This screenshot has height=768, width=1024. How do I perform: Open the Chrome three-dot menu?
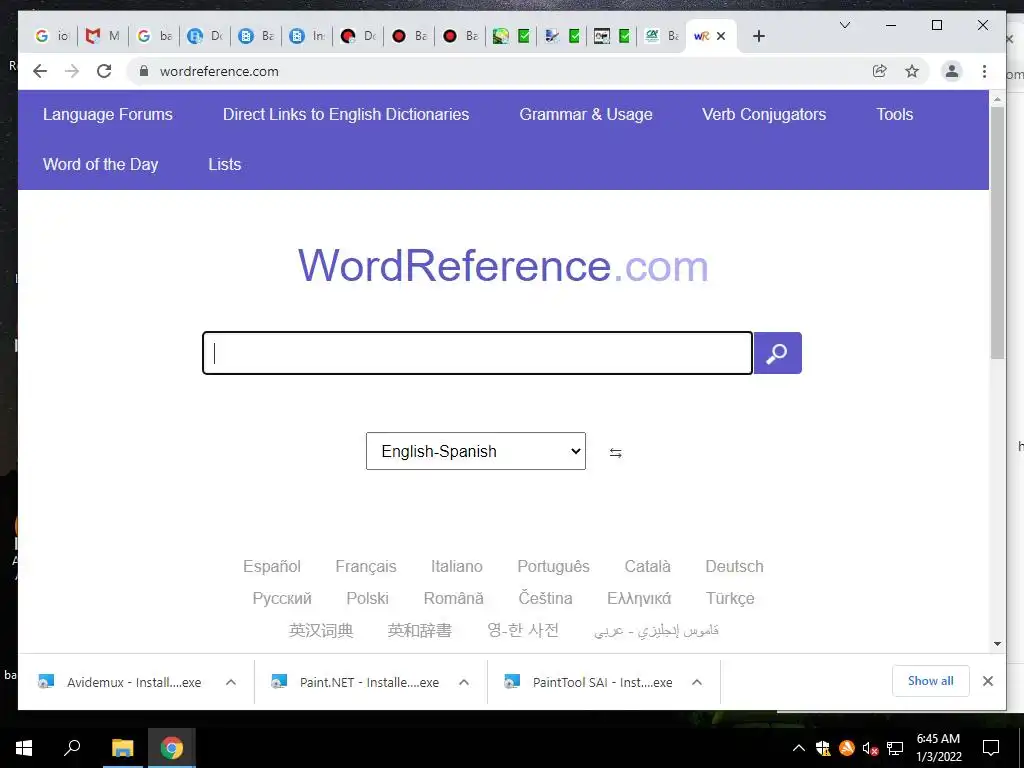984,71
